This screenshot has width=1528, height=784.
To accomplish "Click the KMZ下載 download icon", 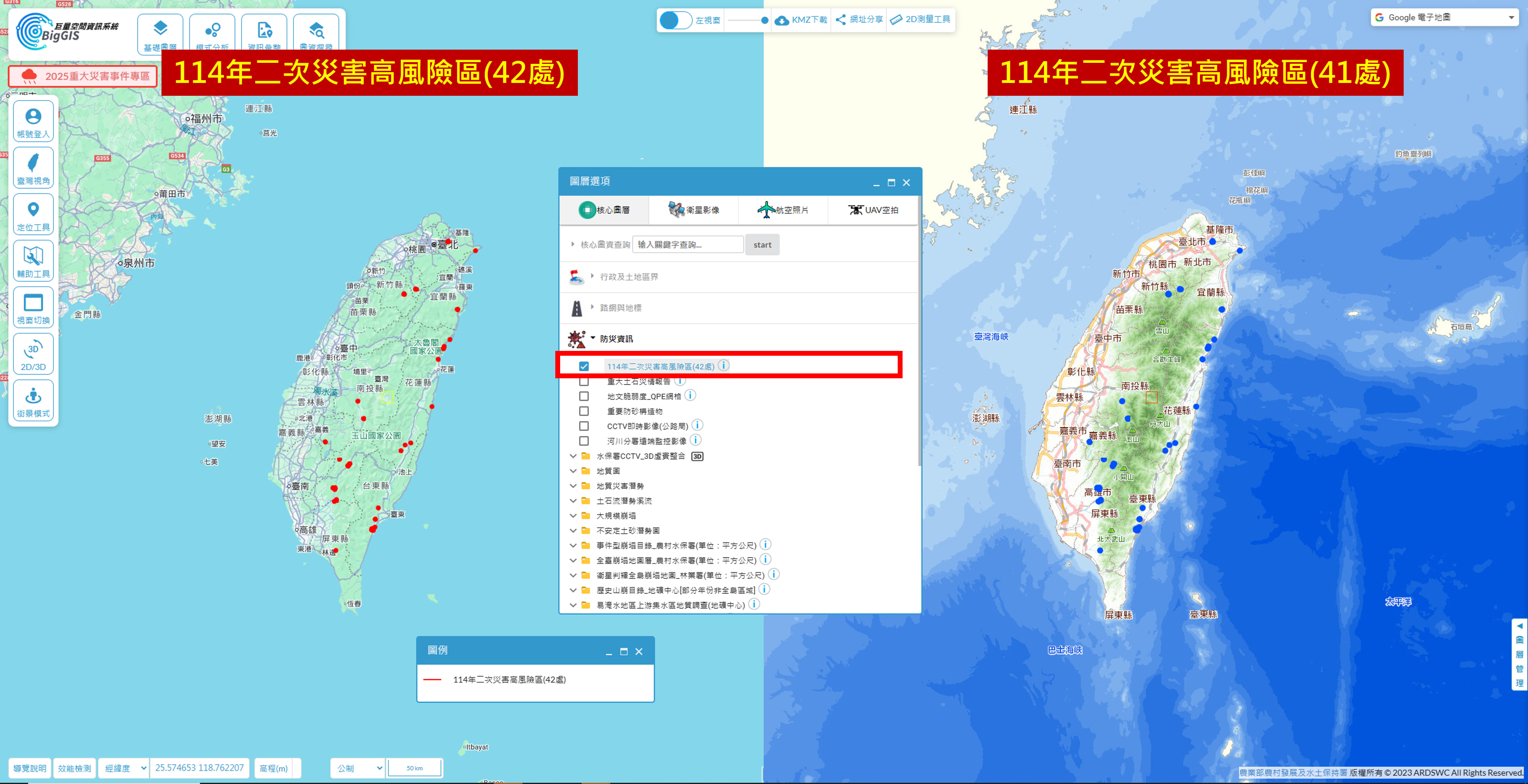I will tap(801, 20).
